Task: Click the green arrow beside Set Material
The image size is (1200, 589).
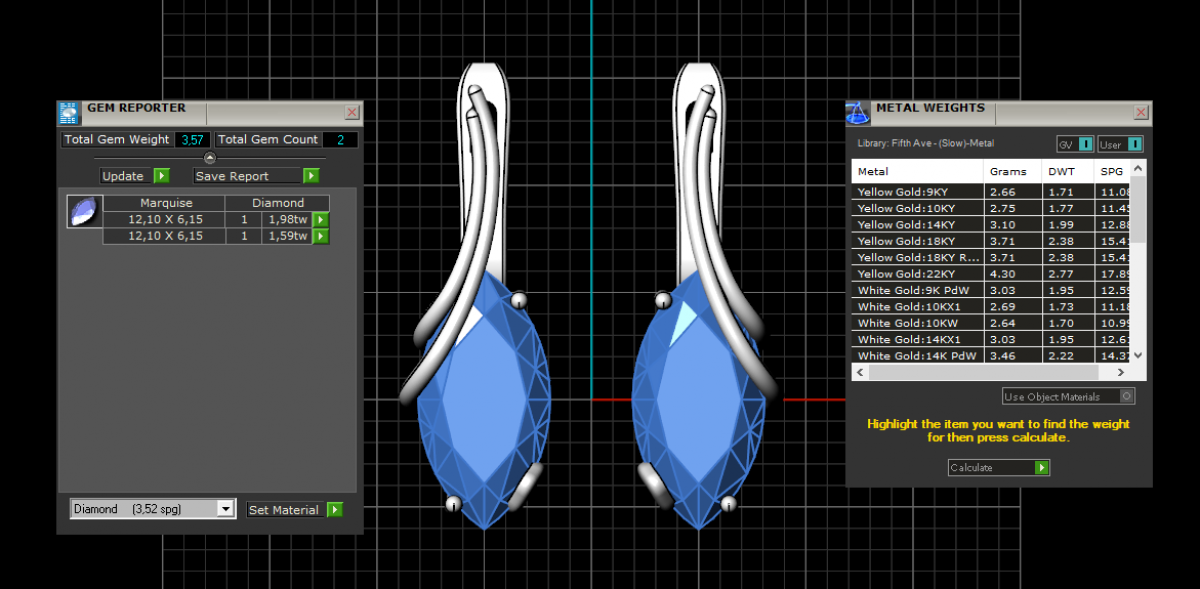Action: [335, 510]
